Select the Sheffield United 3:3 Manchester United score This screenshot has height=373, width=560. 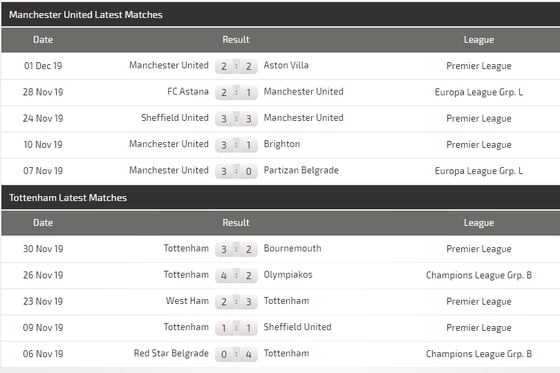(x=236, y=119)
